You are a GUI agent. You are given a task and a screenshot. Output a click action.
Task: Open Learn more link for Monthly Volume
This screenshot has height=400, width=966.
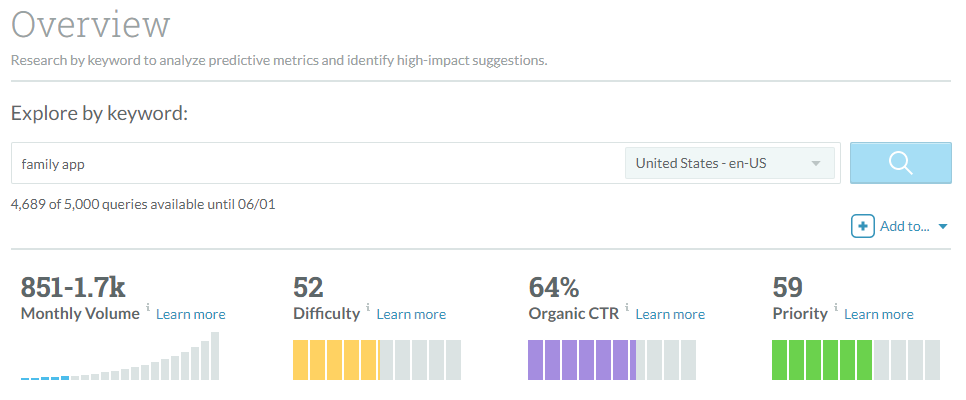coord(191,314)
